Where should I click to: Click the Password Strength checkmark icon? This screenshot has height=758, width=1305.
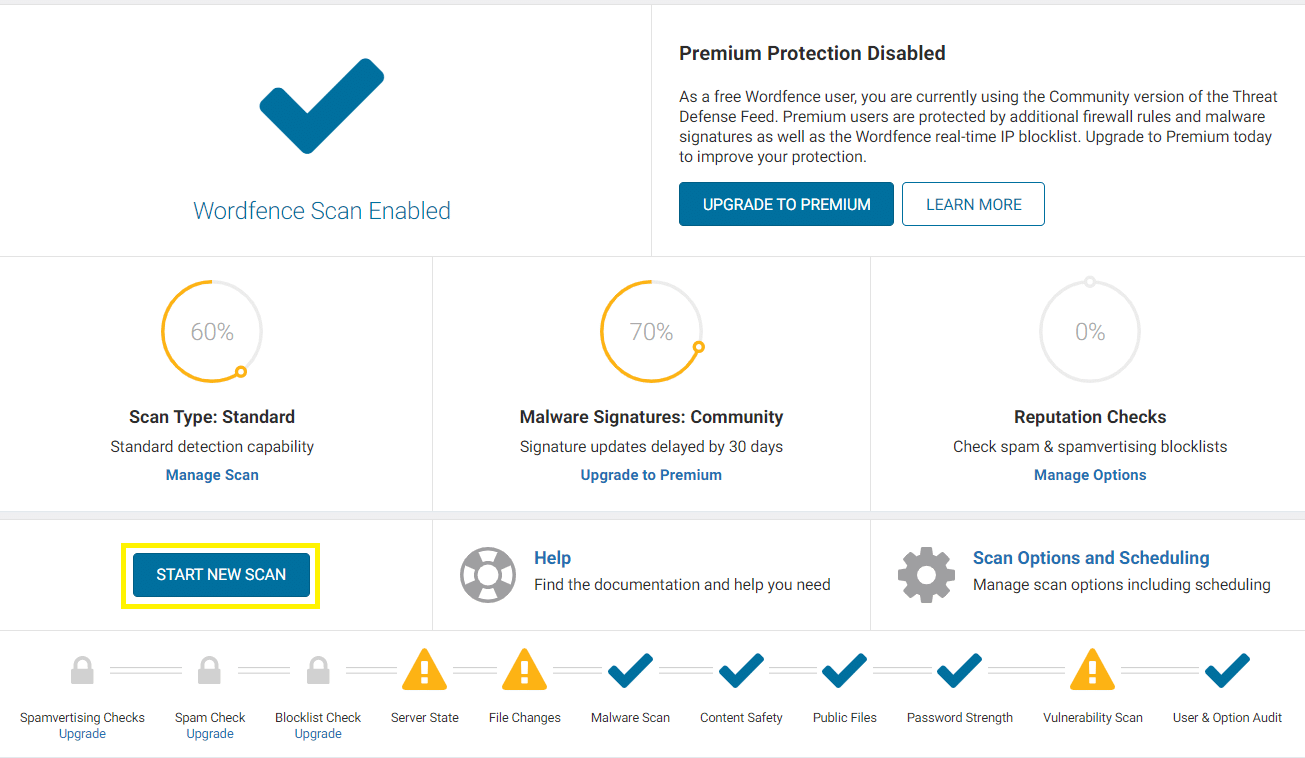959,670
